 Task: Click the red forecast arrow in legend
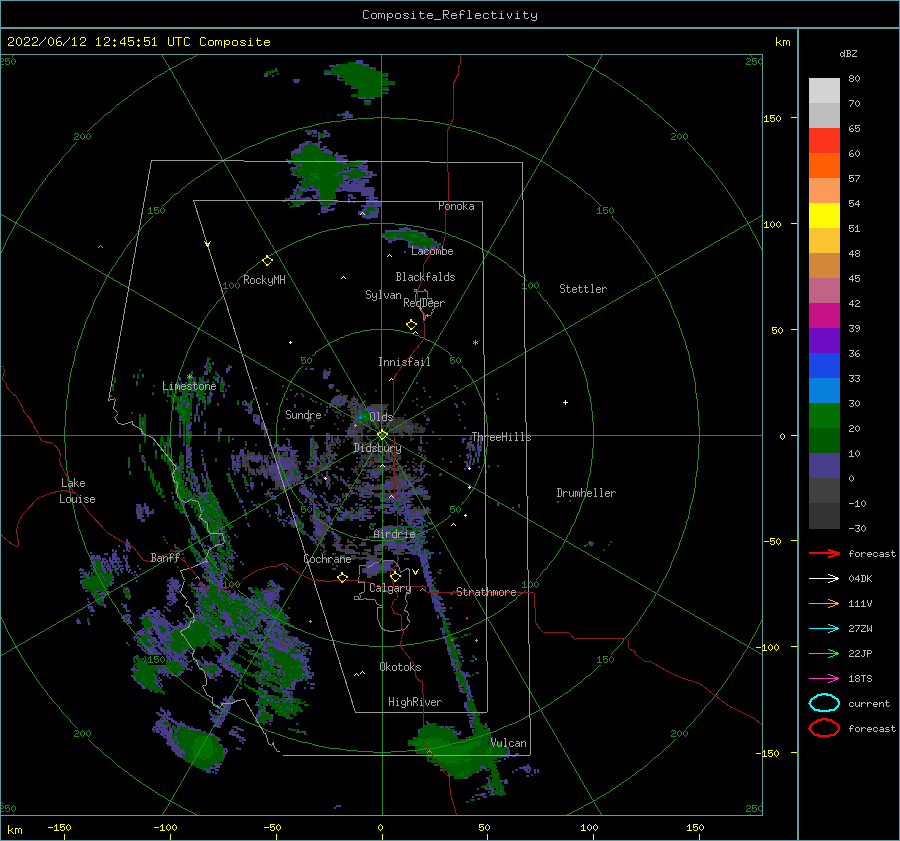pyautogui.click(x=824, y=553)
